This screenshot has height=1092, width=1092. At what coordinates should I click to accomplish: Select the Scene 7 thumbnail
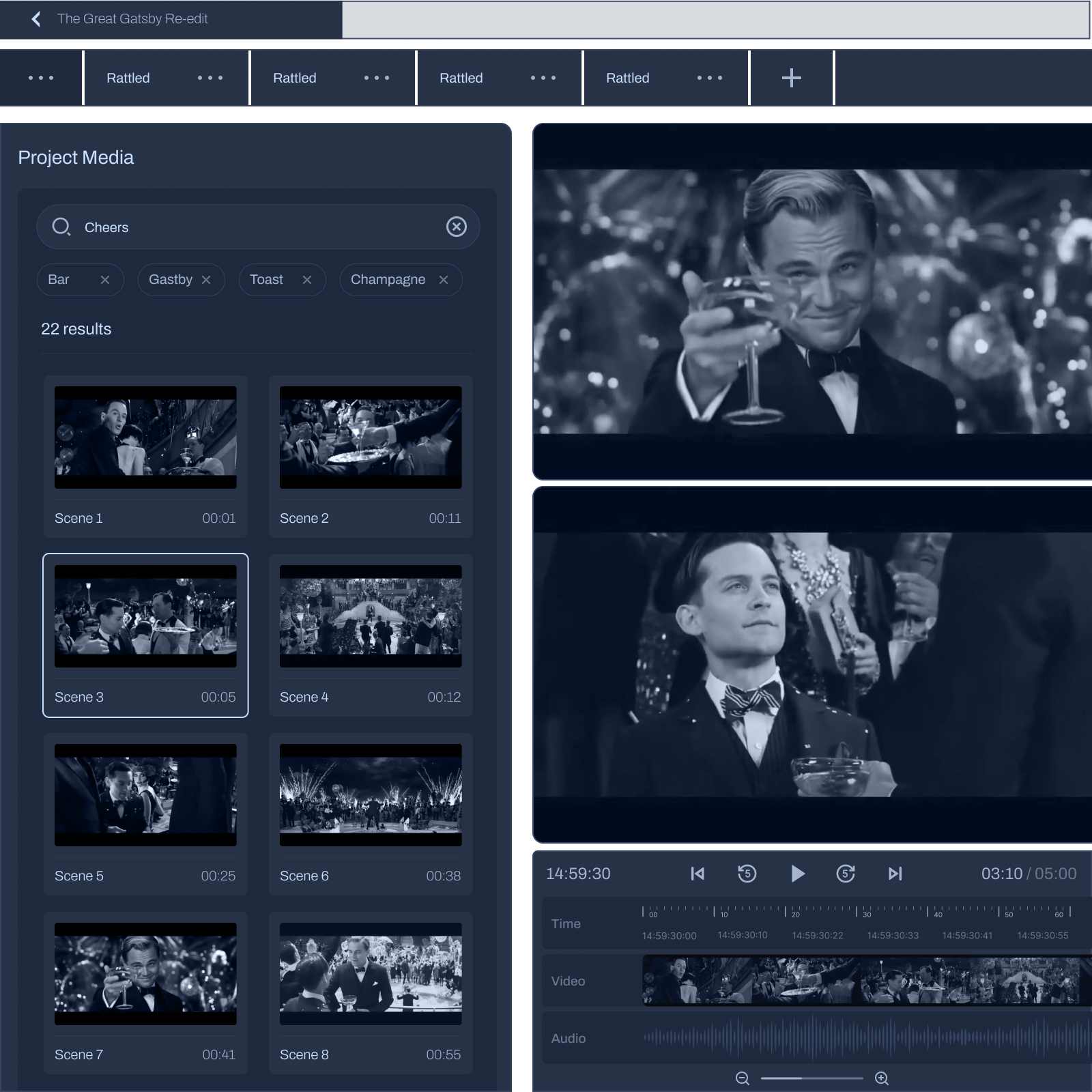pos(145,973)
